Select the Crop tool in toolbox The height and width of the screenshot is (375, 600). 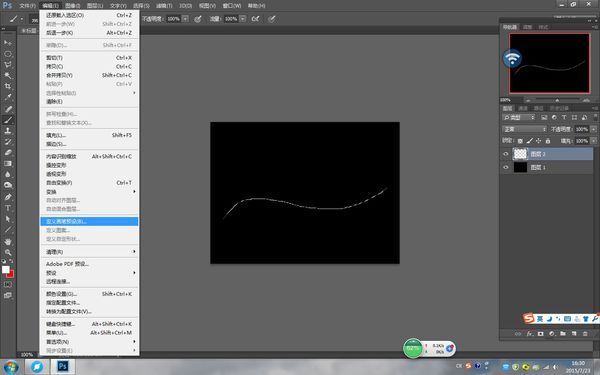pyautogui.click(x=8, y=86)
